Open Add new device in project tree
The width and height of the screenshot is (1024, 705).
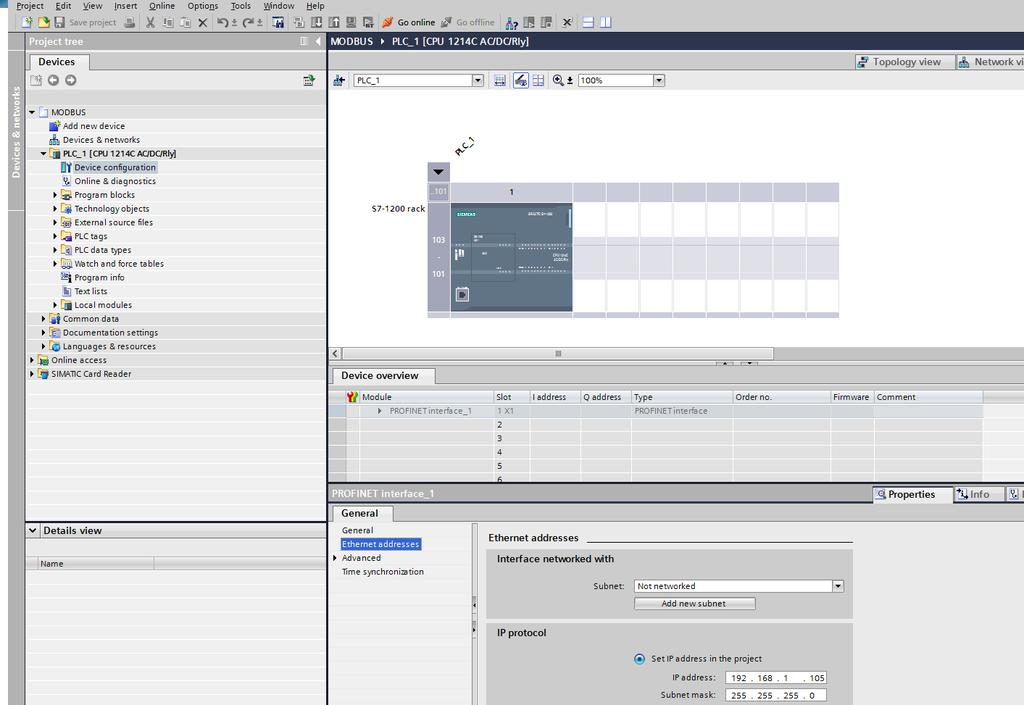(x=93, y=126)
